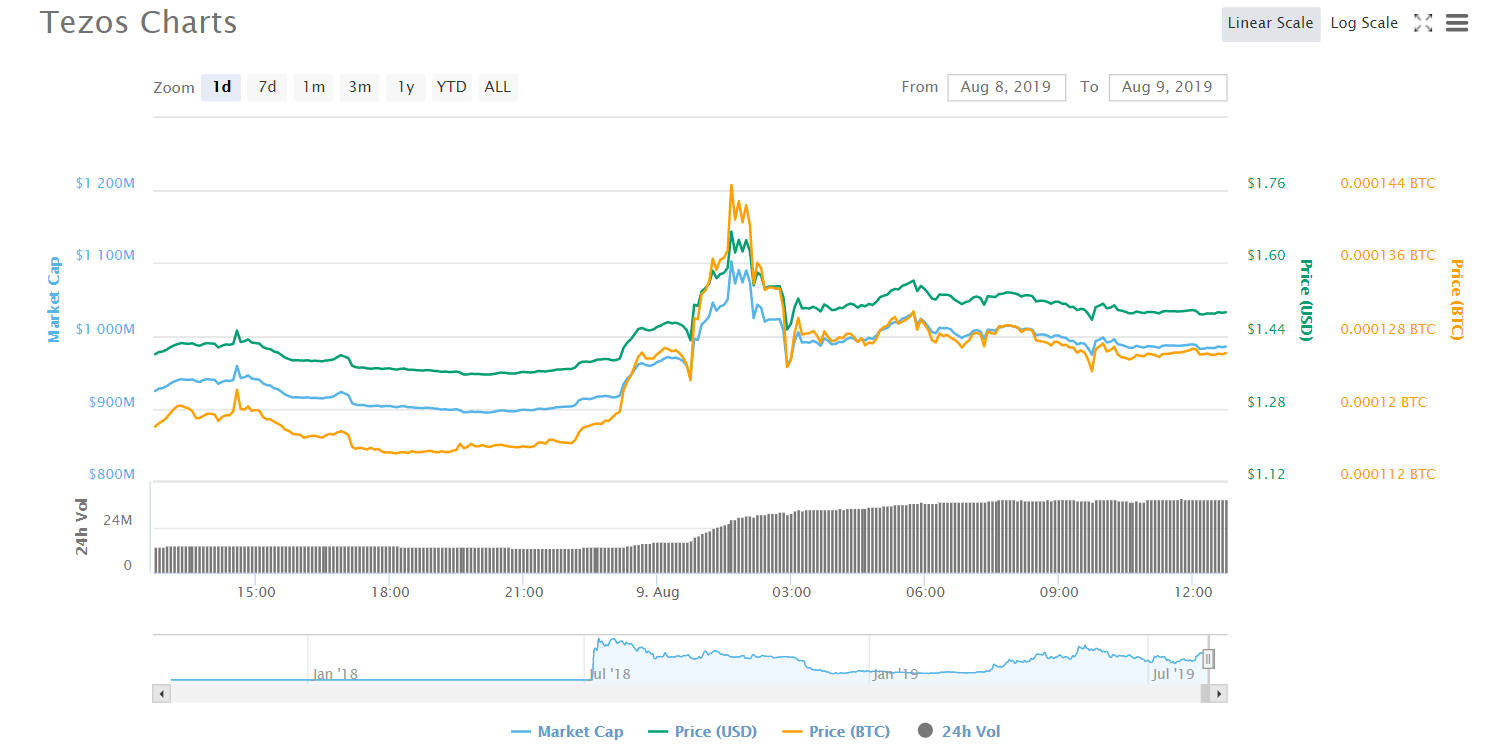Toggle Market Cap series in legend
Image resolution: width=1488 pixels, height=755 pixels.
[x=567, y=732]
